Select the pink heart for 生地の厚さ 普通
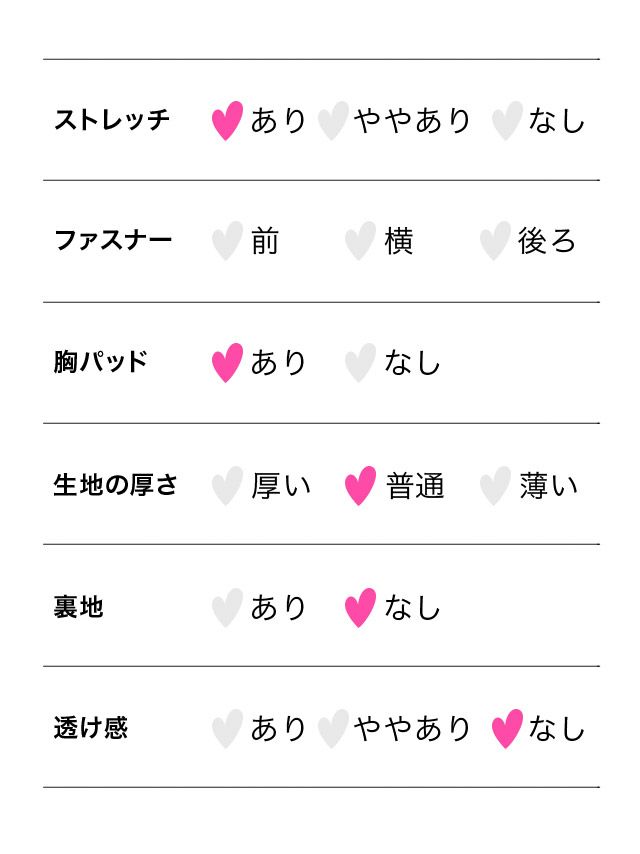 point(360,485)
